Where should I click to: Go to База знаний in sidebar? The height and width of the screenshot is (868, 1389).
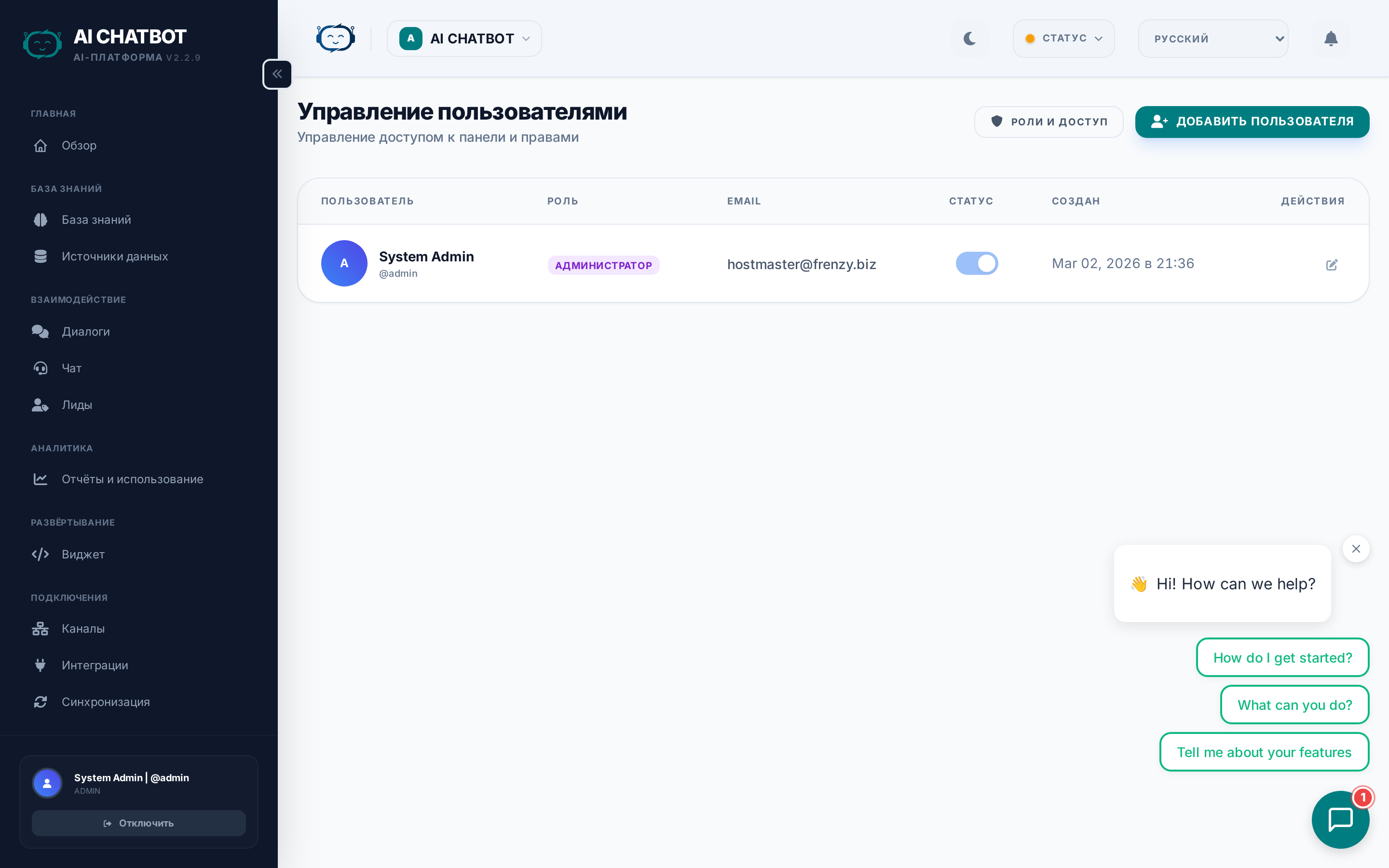96,220
